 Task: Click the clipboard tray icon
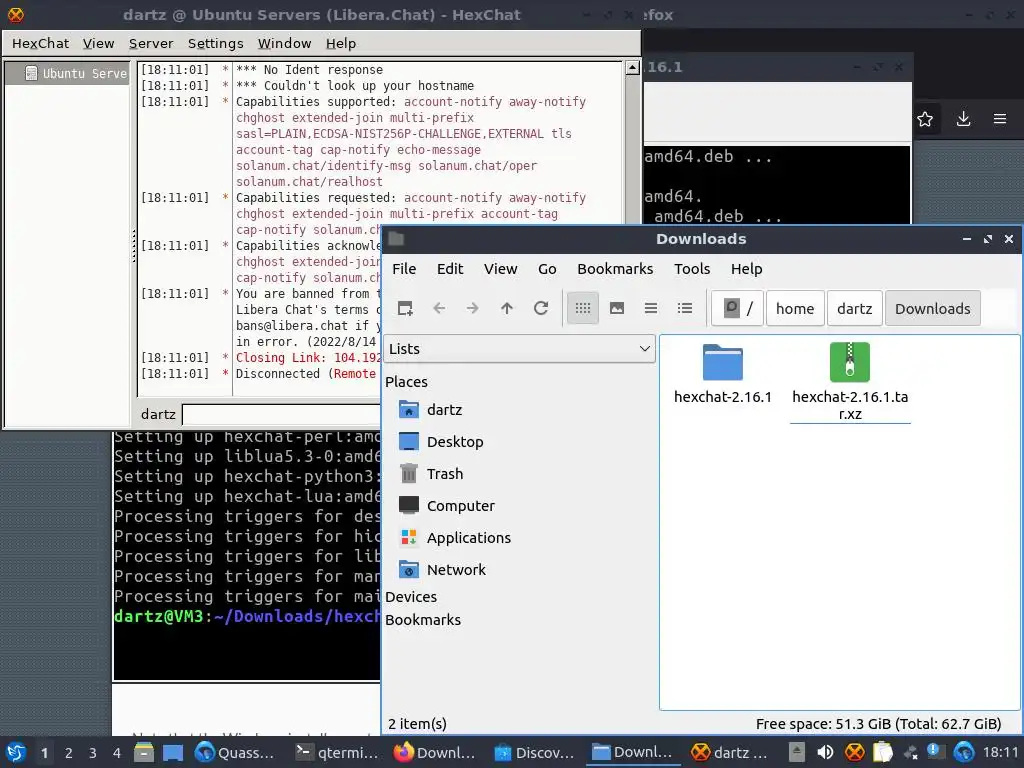click(882, 753)
